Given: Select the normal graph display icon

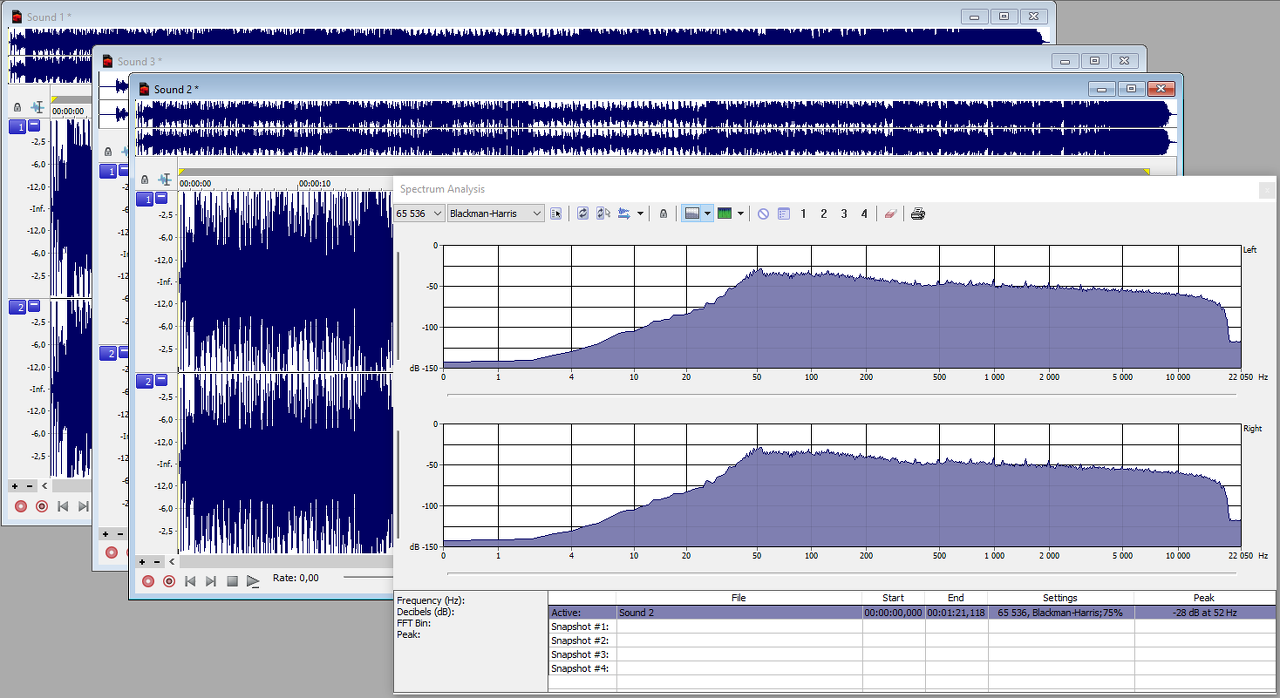Looking at the screenshot, I should (x=691, y=214).
